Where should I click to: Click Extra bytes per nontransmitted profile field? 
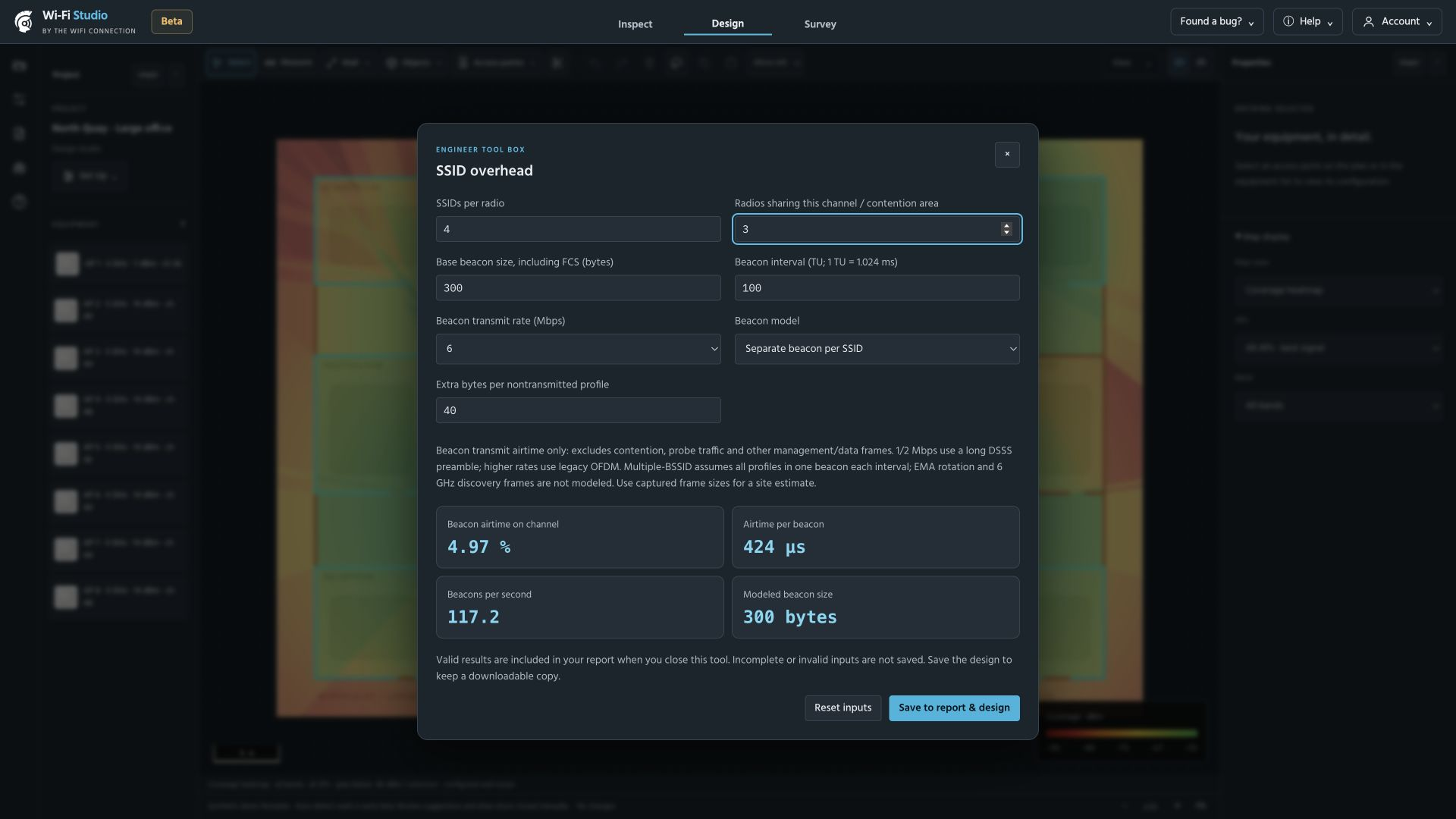pos(578,410)
